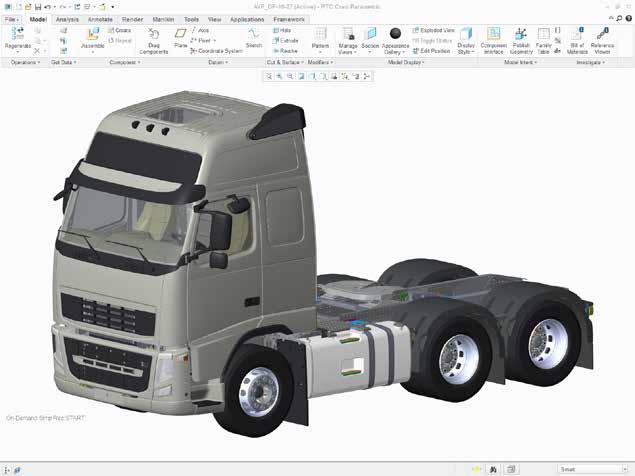
Task: Expand the Cut & Surface group dropdown
Action: (285, 62)
